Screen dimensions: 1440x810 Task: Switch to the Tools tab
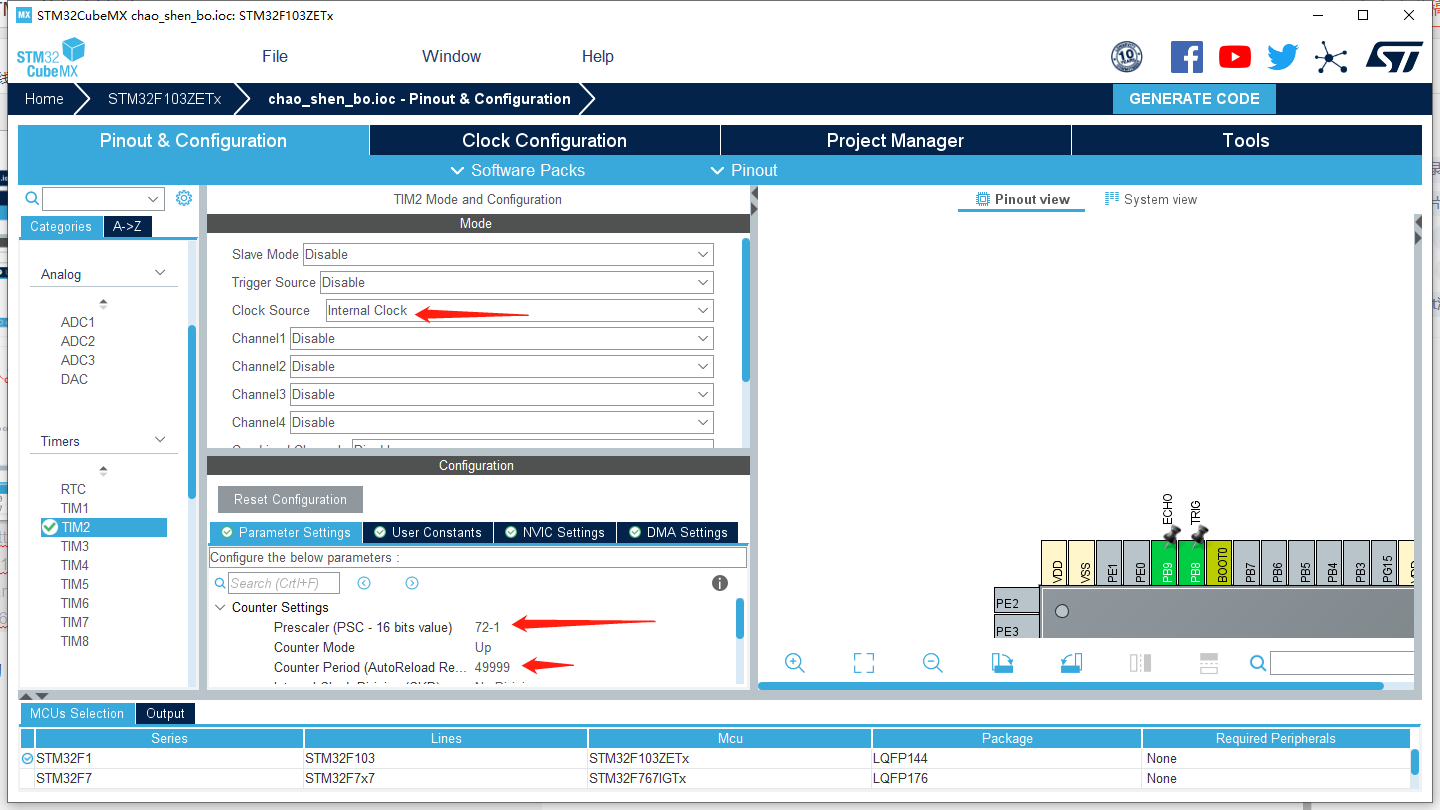click(x=1246, y=140)
